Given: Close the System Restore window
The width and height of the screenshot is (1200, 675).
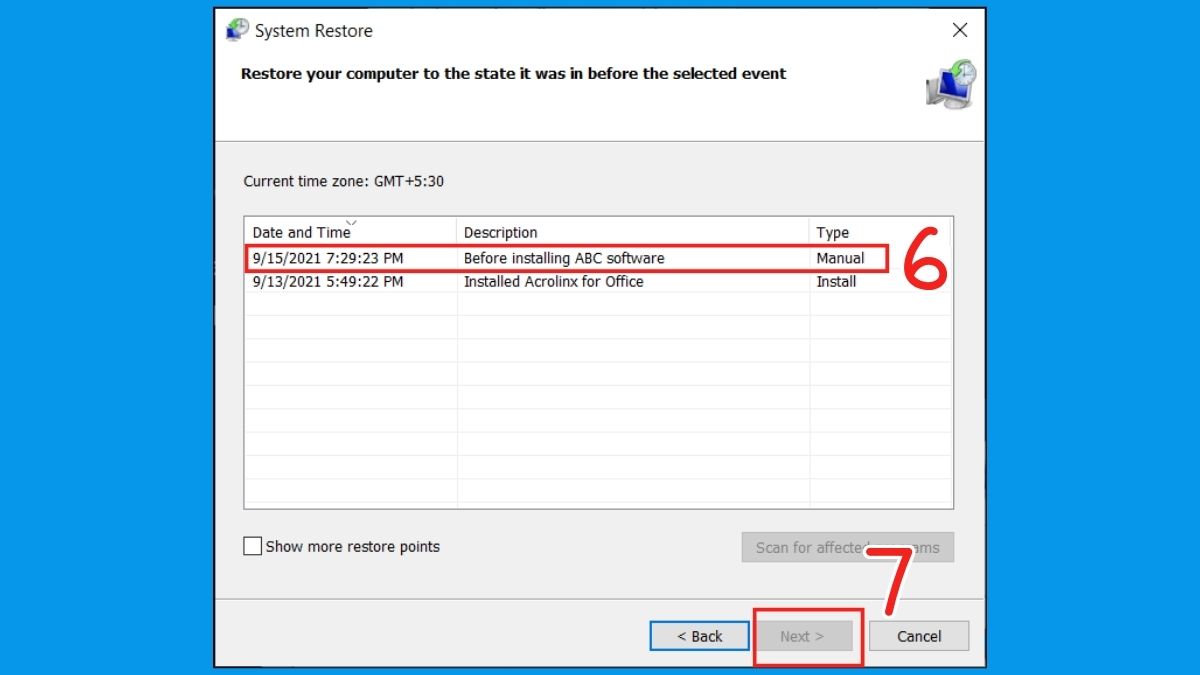Looking at the screenshot, I should click(960, 30).
